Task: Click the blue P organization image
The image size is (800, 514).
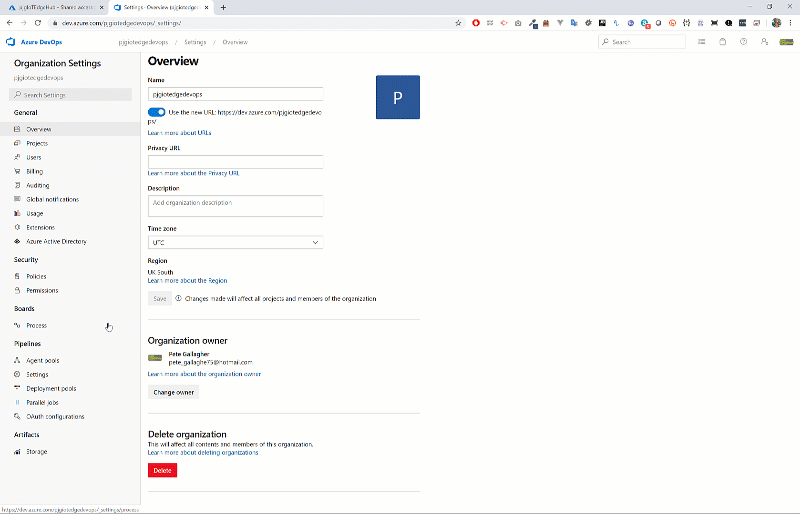Action: coord(398,97)
